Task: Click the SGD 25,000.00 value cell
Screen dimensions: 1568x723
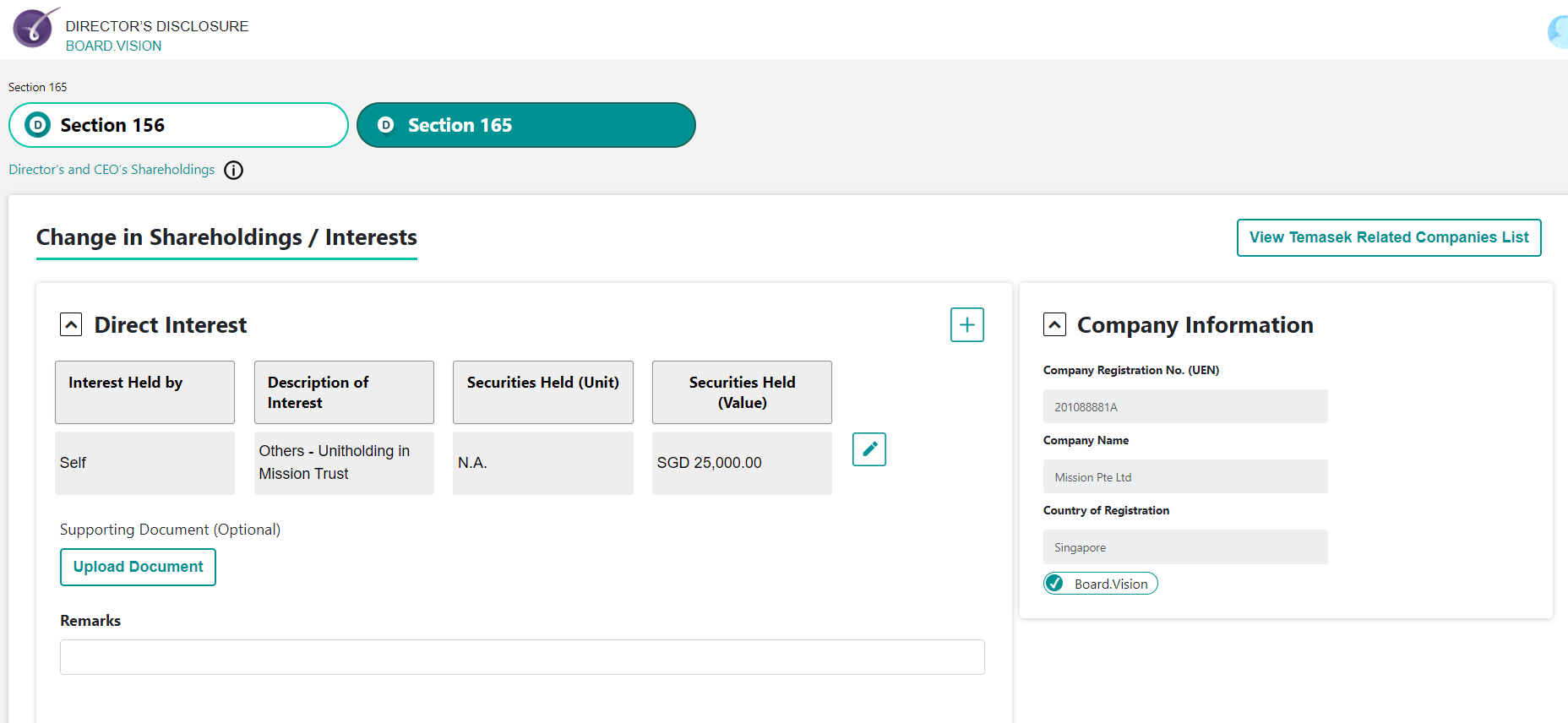Action: (742, 463)
